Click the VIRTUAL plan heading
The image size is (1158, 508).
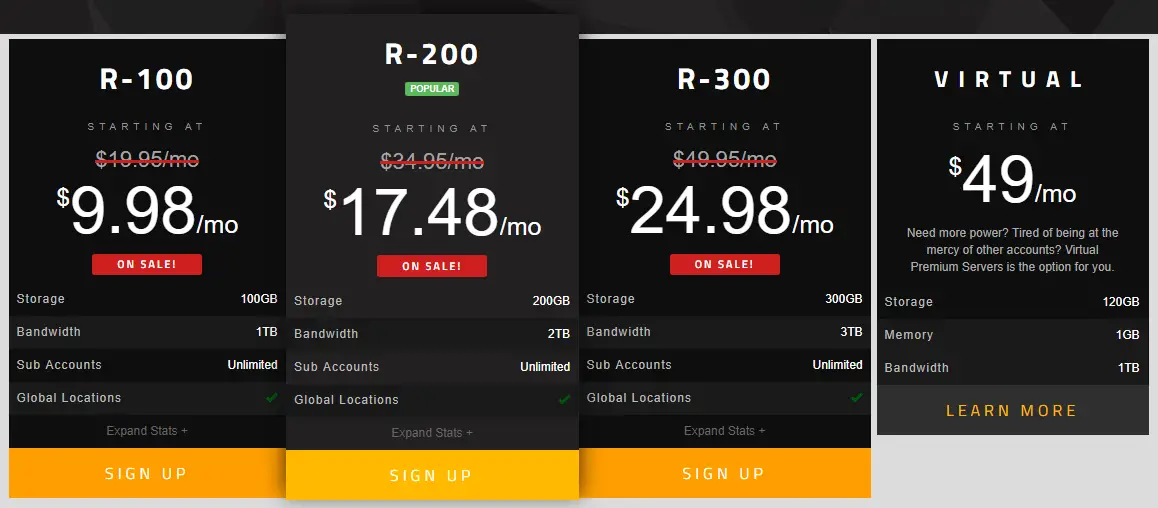(x=1010, y=79)
